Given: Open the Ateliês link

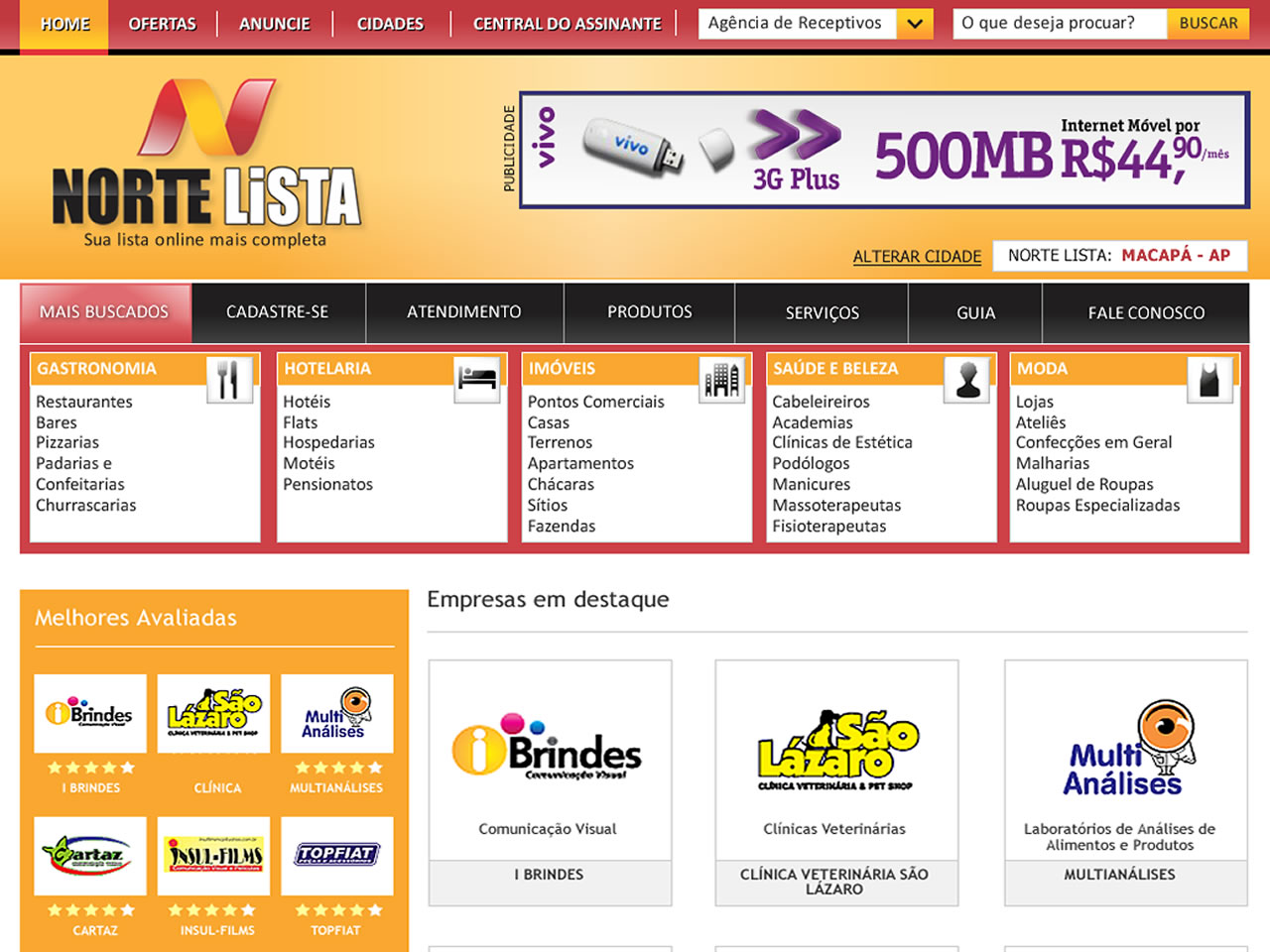Looking at the screenshot, I should click(1041, 422).
